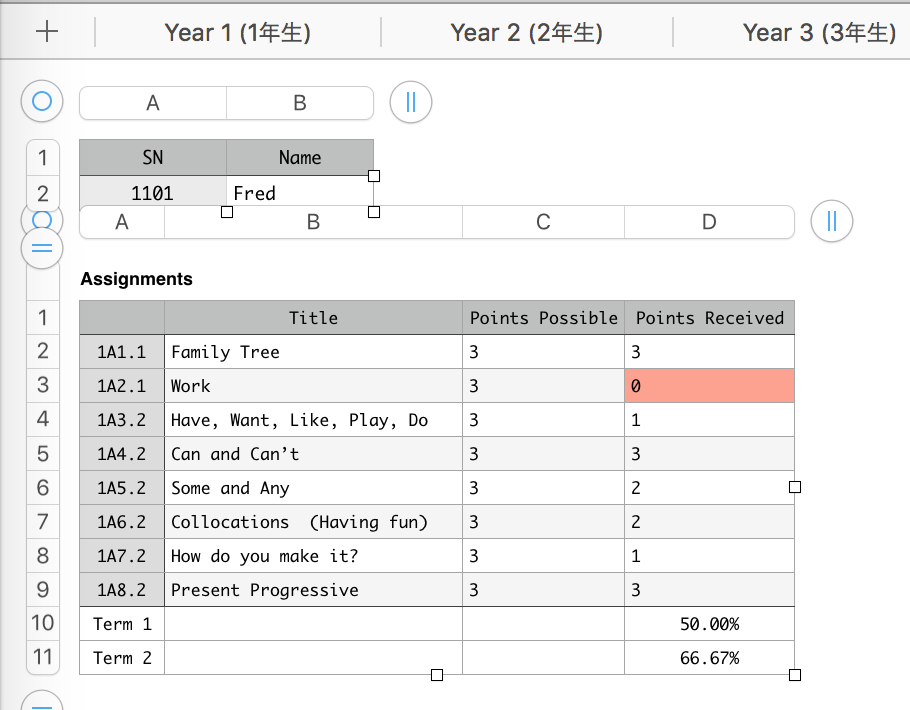
Task: Click the Family Tree title cell
Action: click(313, 352)
